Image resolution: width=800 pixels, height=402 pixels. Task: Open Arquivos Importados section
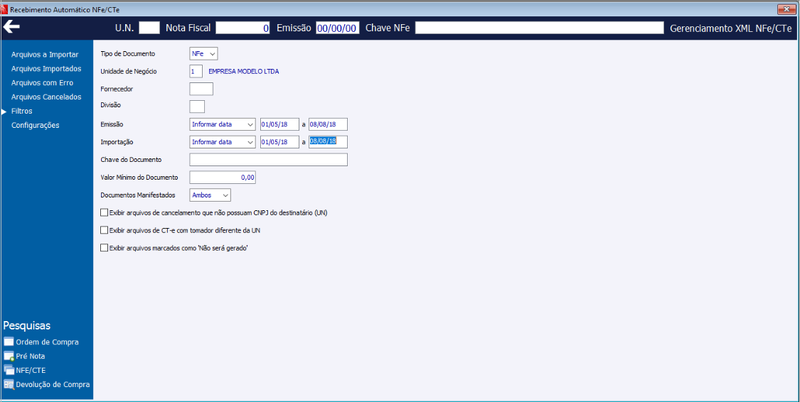(46, 68)
